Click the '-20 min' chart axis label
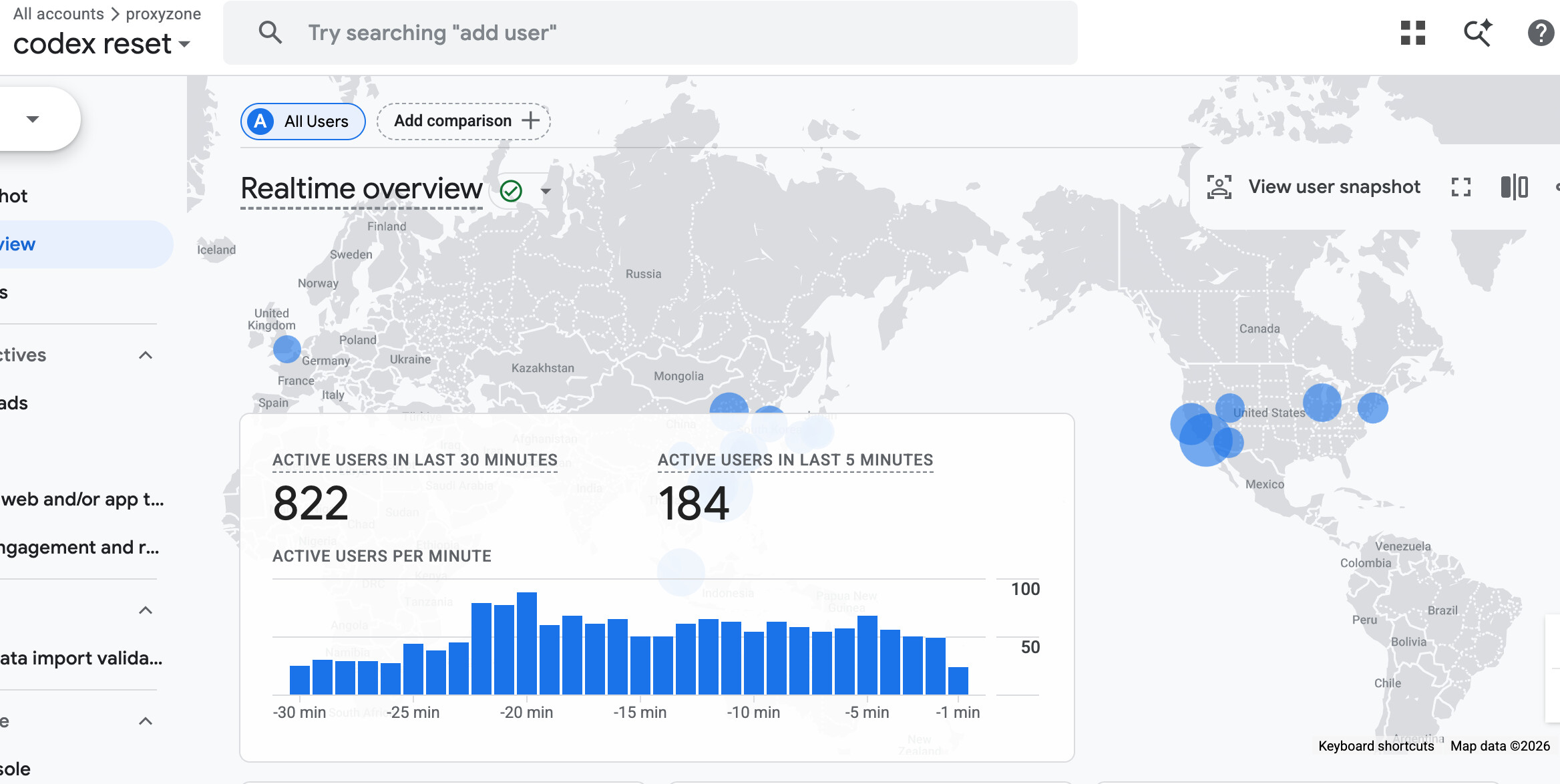This screenshot has width=1560, height=784. point(526,713)
